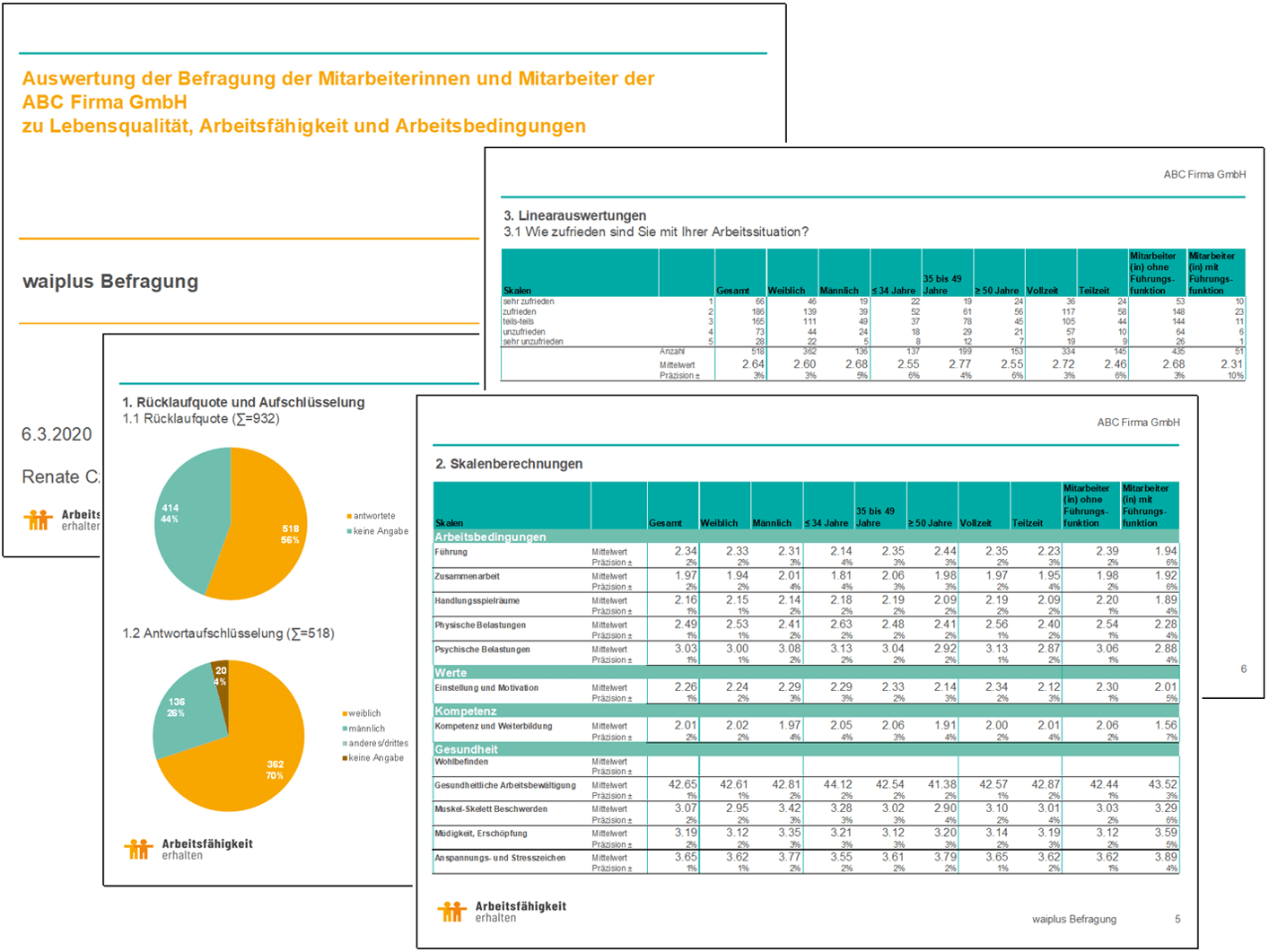Click the 'Psychische Belastungen' row label

pyautogui.click(x=482, y=649)
